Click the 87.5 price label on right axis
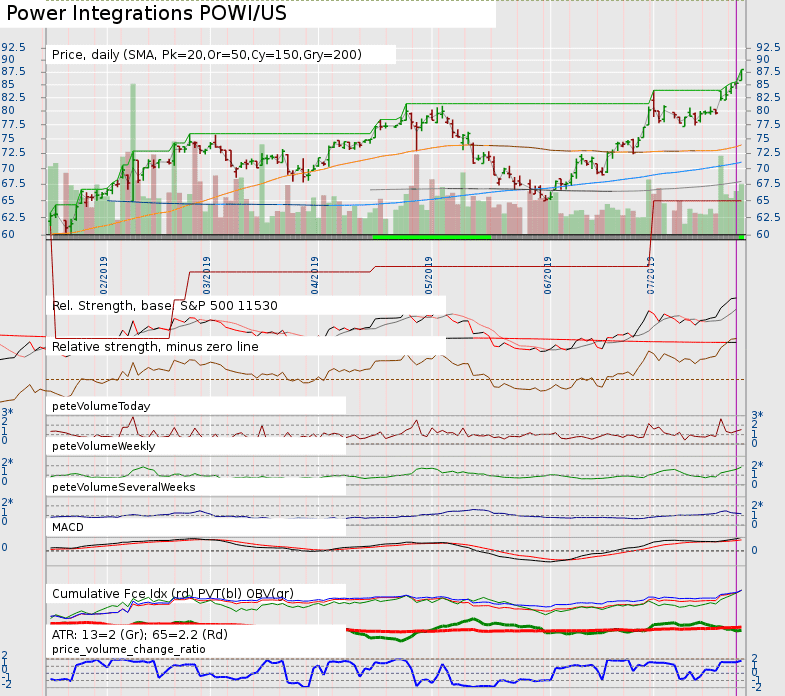Viewport: 785px width, 696px height. pos(768,71)
